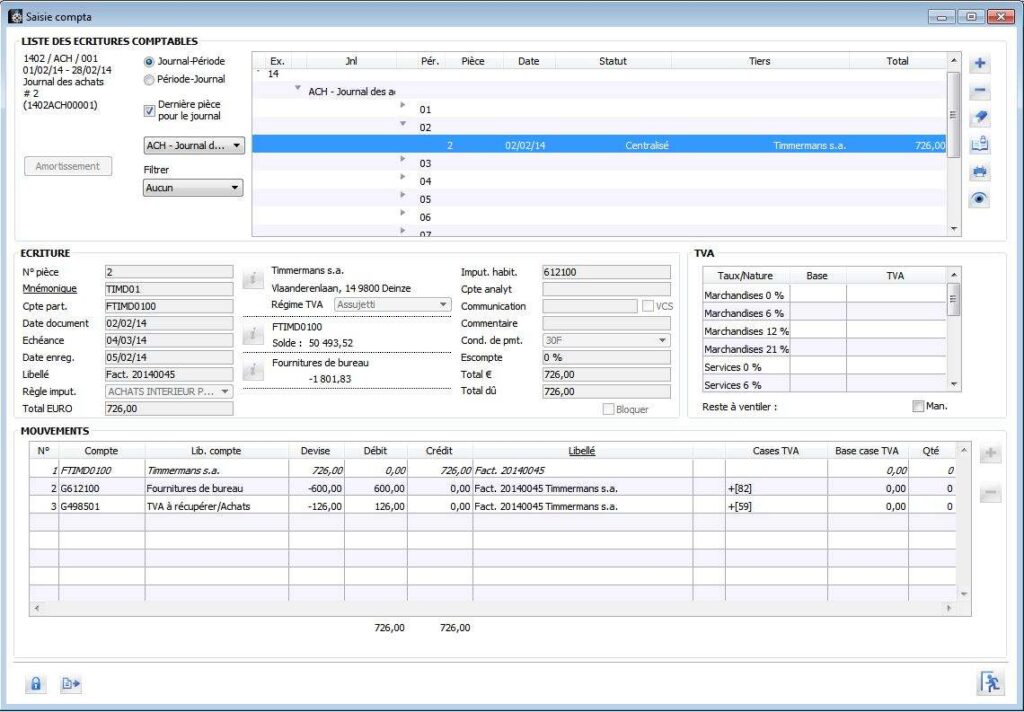Add a movement line with plus button
Image resolution: width=1024 pixels, height=712 pixels.
[991, 453]
